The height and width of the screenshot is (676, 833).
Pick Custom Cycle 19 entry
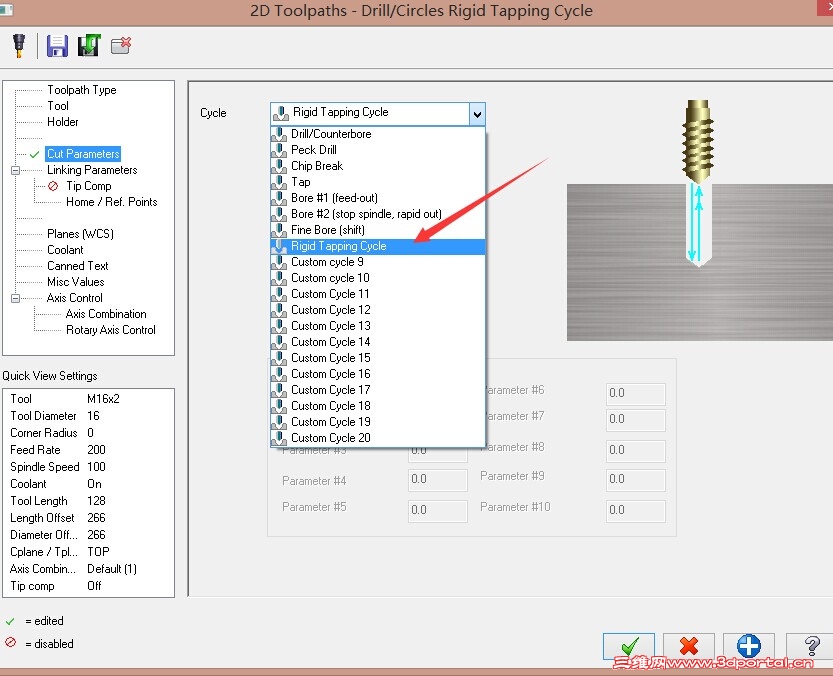coord(378,421)
